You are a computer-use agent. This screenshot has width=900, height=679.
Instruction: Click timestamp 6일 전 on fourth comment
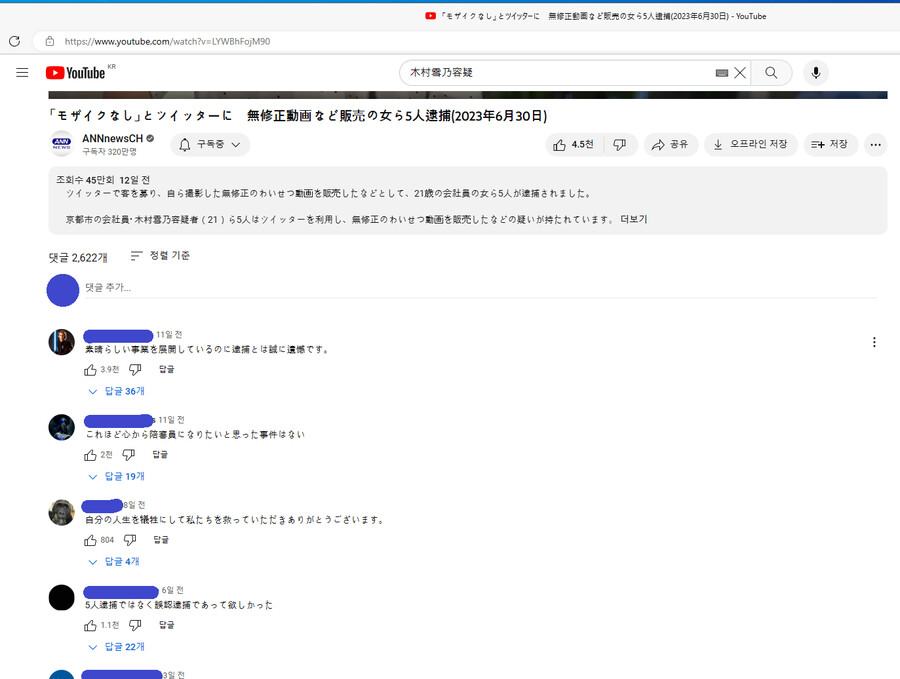click(172, 590)
